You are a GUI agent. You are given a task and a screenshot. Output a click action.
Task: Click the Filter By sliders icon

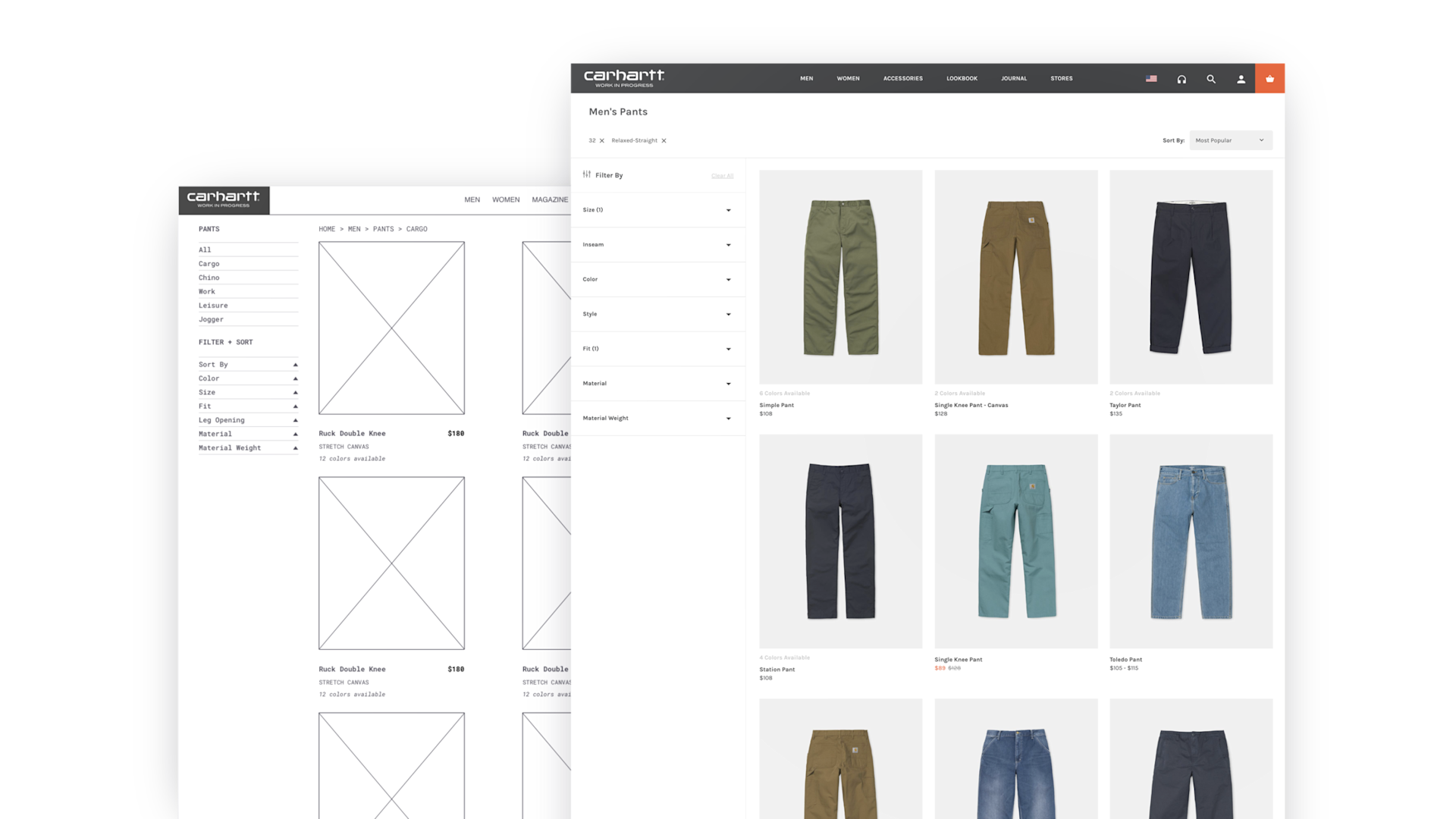(x=587, y=174)
